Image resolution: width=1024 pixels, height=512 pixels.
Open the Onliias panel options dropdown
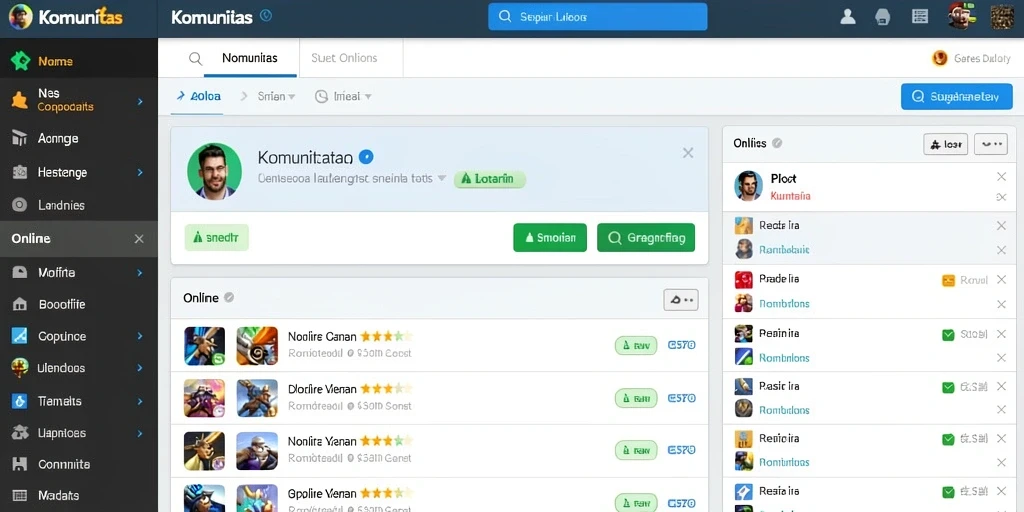click(991, 144)
